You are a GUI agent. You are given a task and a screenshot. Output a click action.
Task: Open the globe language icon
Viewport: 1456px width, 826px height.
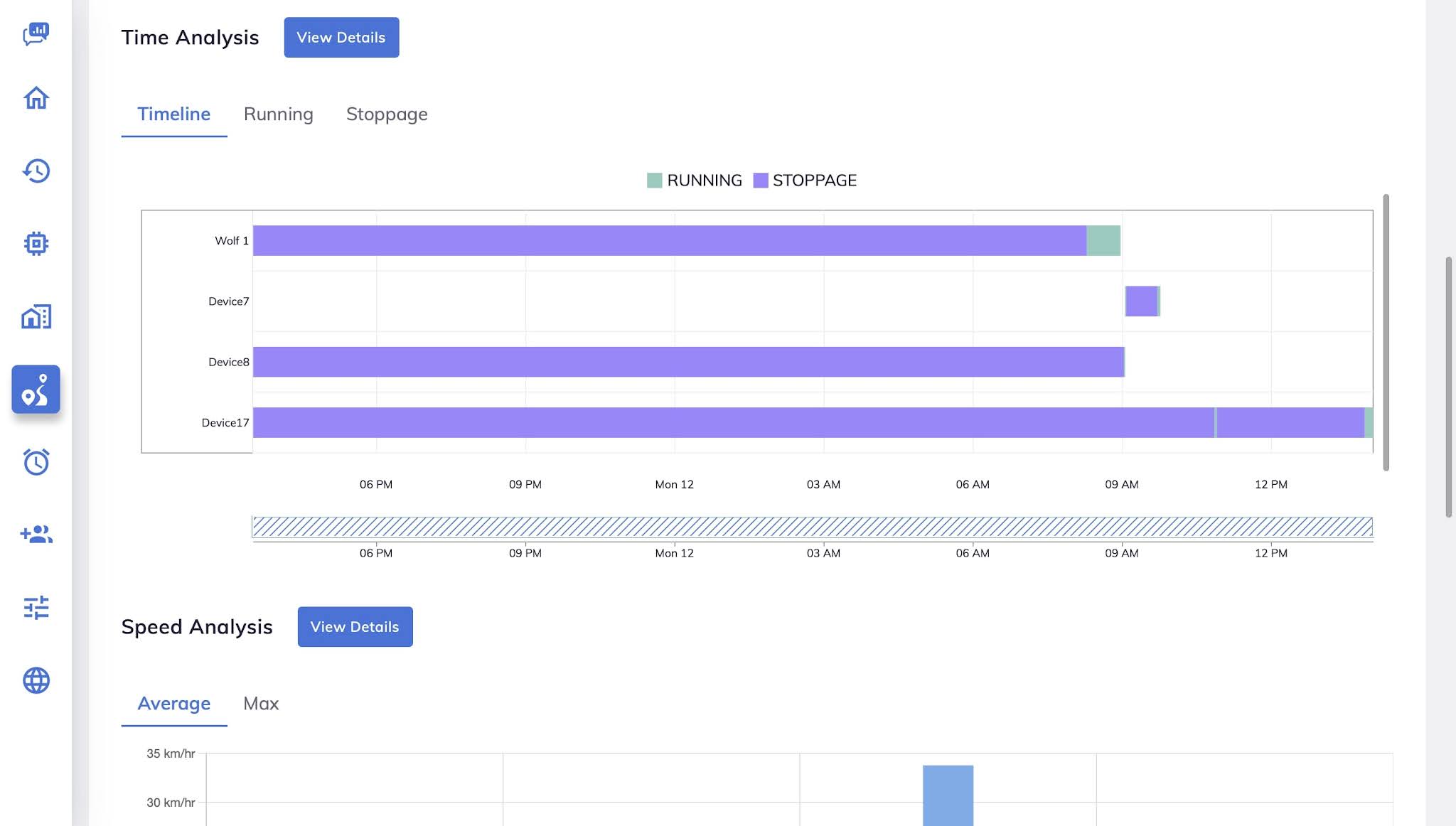tap(36, 680)
